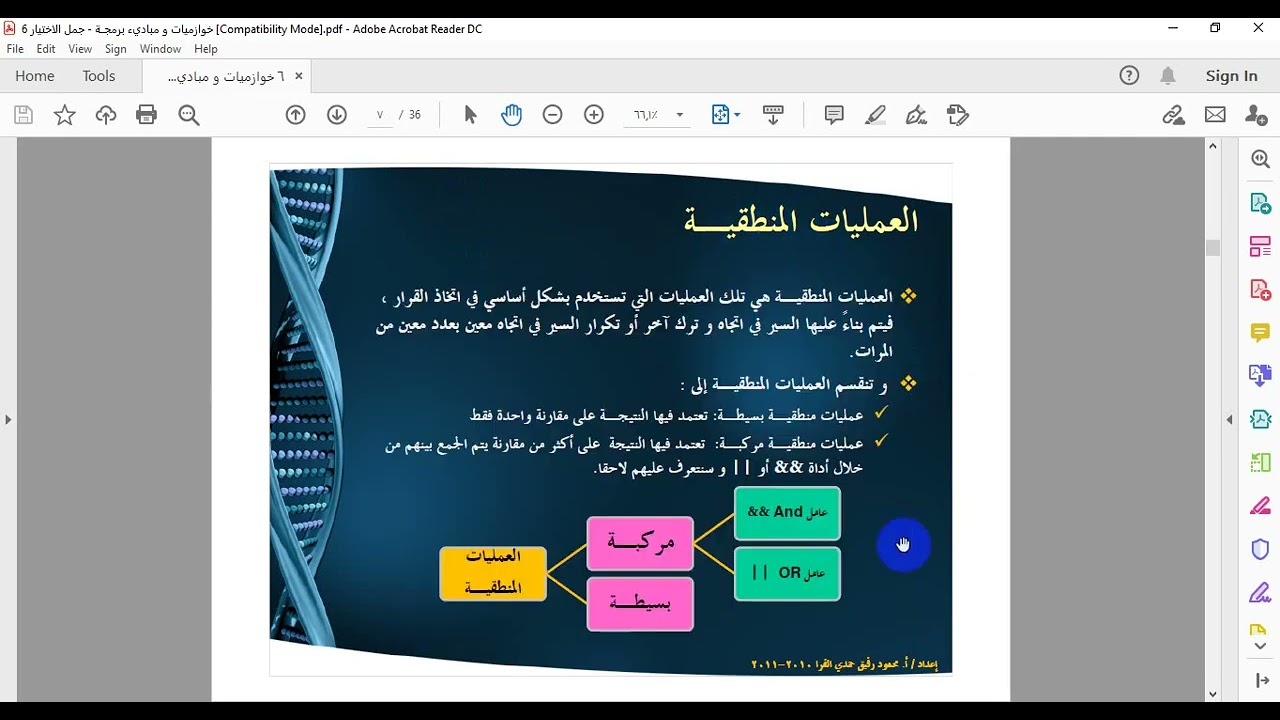1280x720 pixels.
Task: Activate the hand pan tool
Action: point(512,115)
